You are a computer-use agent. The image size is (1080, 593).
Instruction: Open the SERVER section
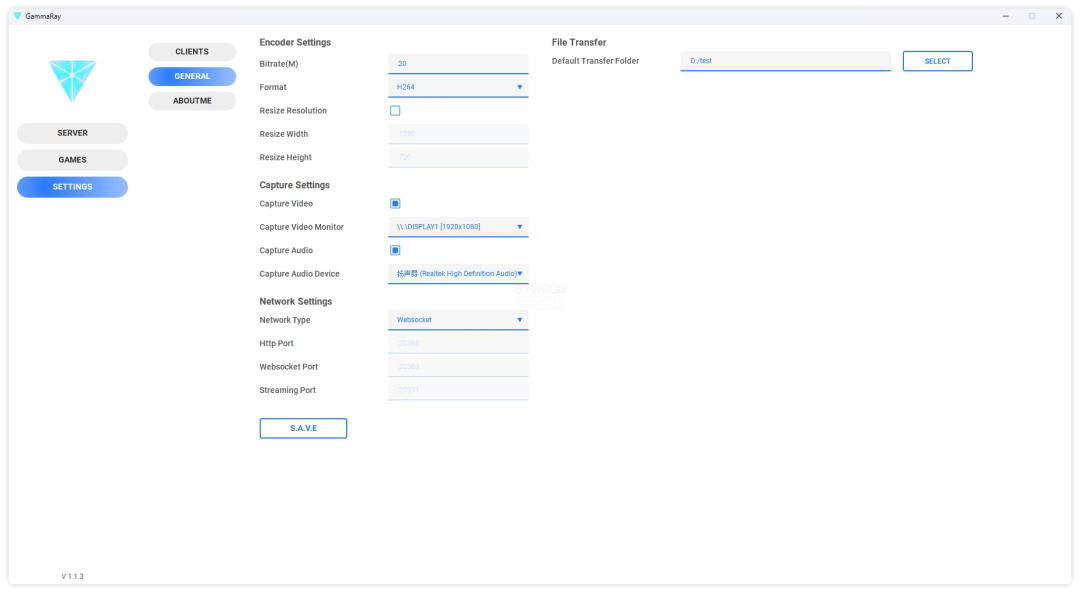[72, 133]
